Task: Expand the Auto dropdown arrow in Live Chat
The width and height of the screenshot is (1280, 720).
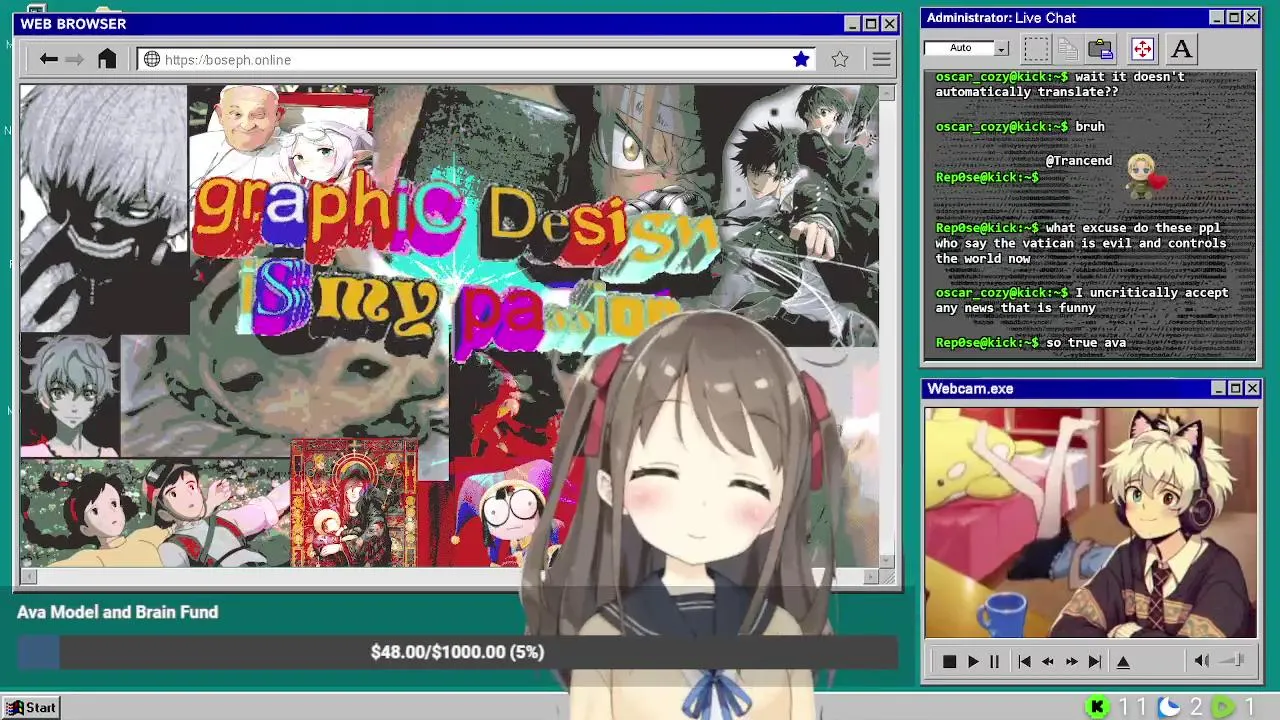Action: (1001, 48)
